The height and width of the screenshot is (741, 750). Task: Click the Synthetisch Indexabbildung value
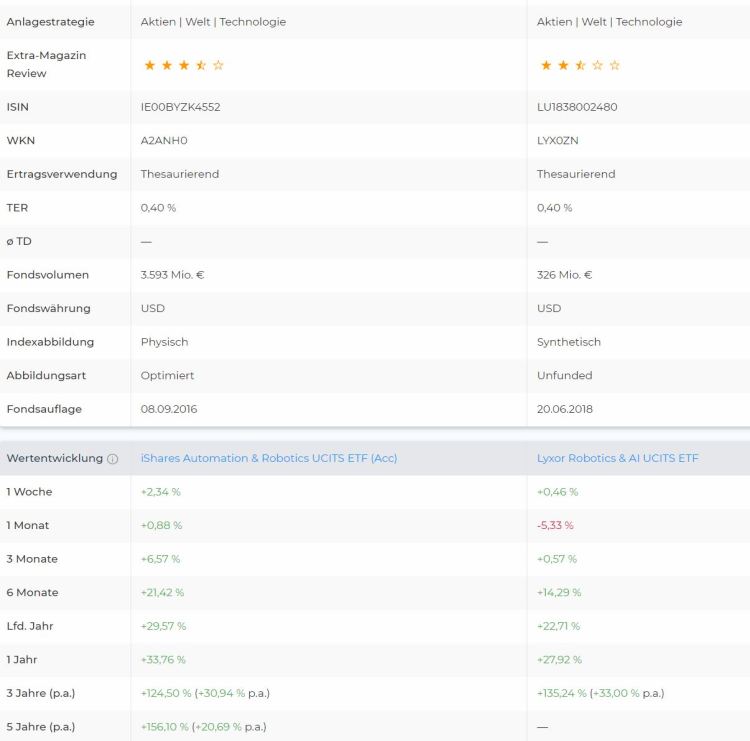click(x=569, y=342)
